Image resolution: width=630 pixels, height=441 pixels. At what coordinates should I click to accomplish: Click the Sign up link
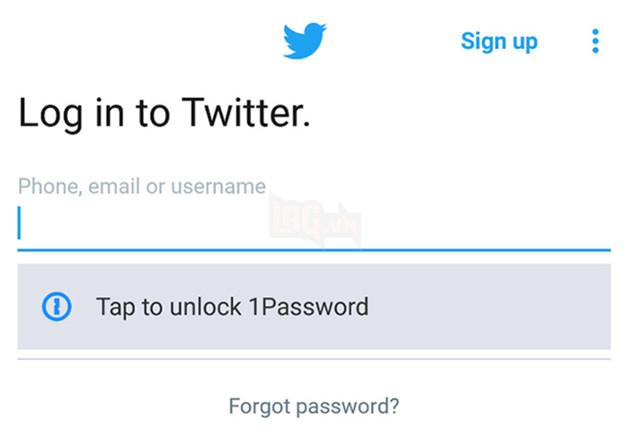[x=499, y=41]
